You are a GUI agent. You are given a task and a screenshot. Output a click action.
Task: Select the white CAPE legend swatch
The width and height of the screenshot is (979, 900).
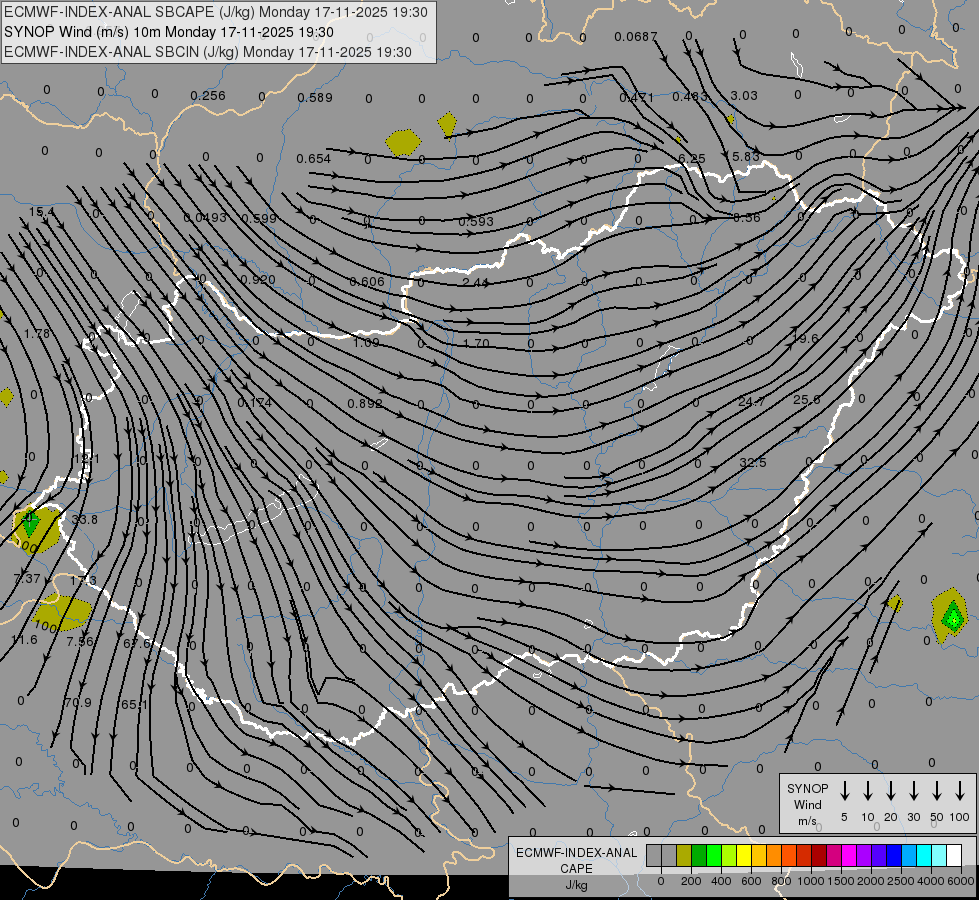tap(953, 855)
